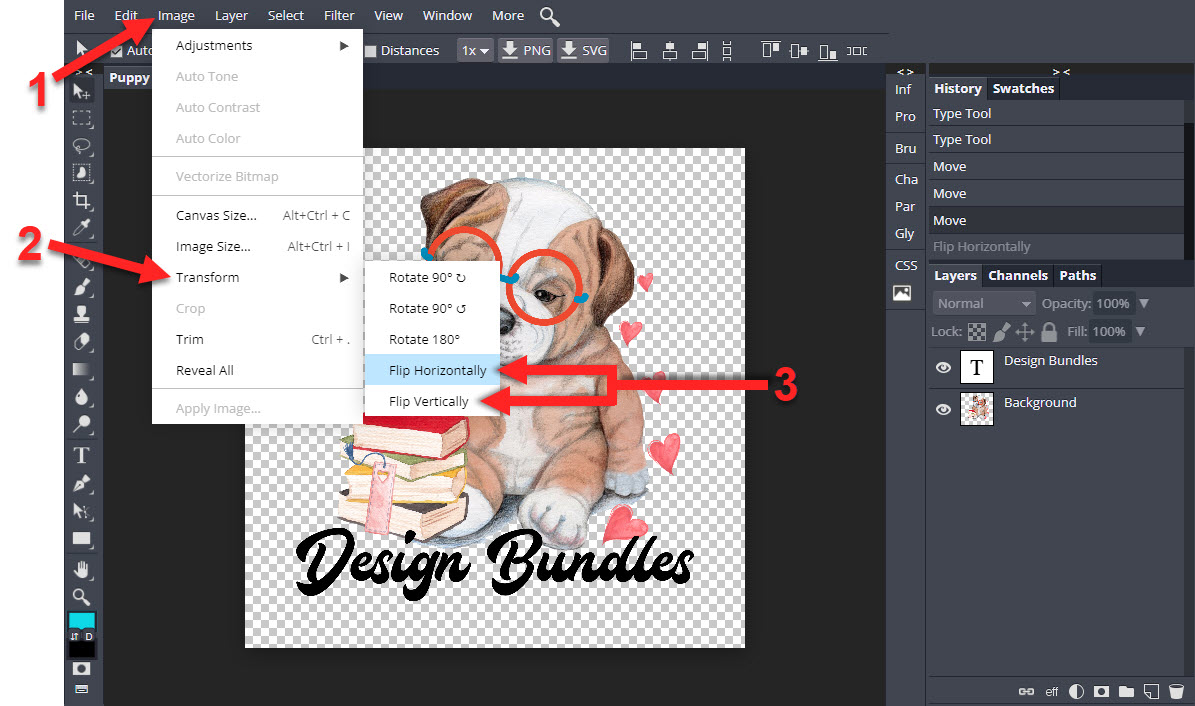Select the Hand tool

pos(81,570)
